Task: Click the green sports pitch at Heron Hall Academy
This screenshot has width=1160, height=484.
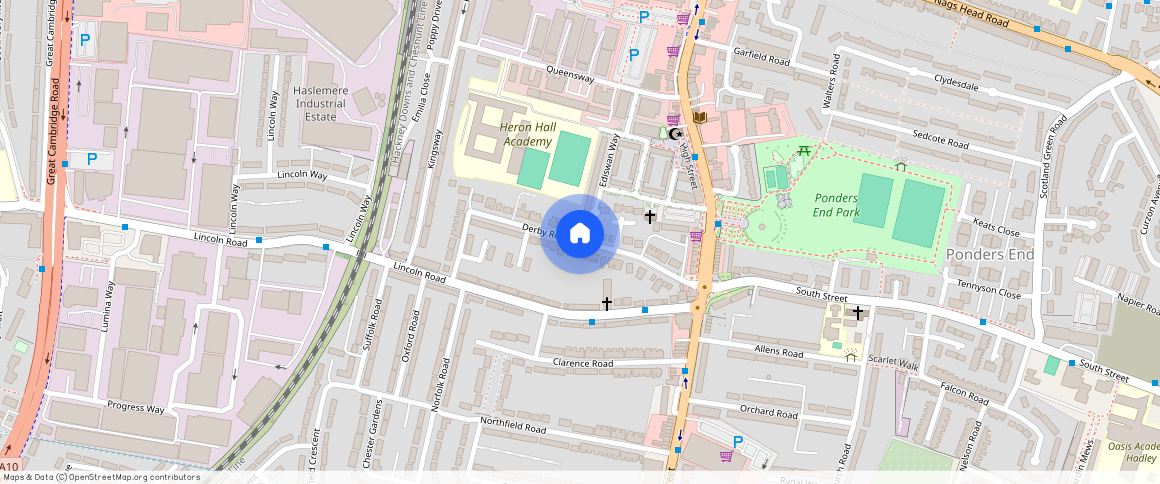Action: (x=569, y=158)
